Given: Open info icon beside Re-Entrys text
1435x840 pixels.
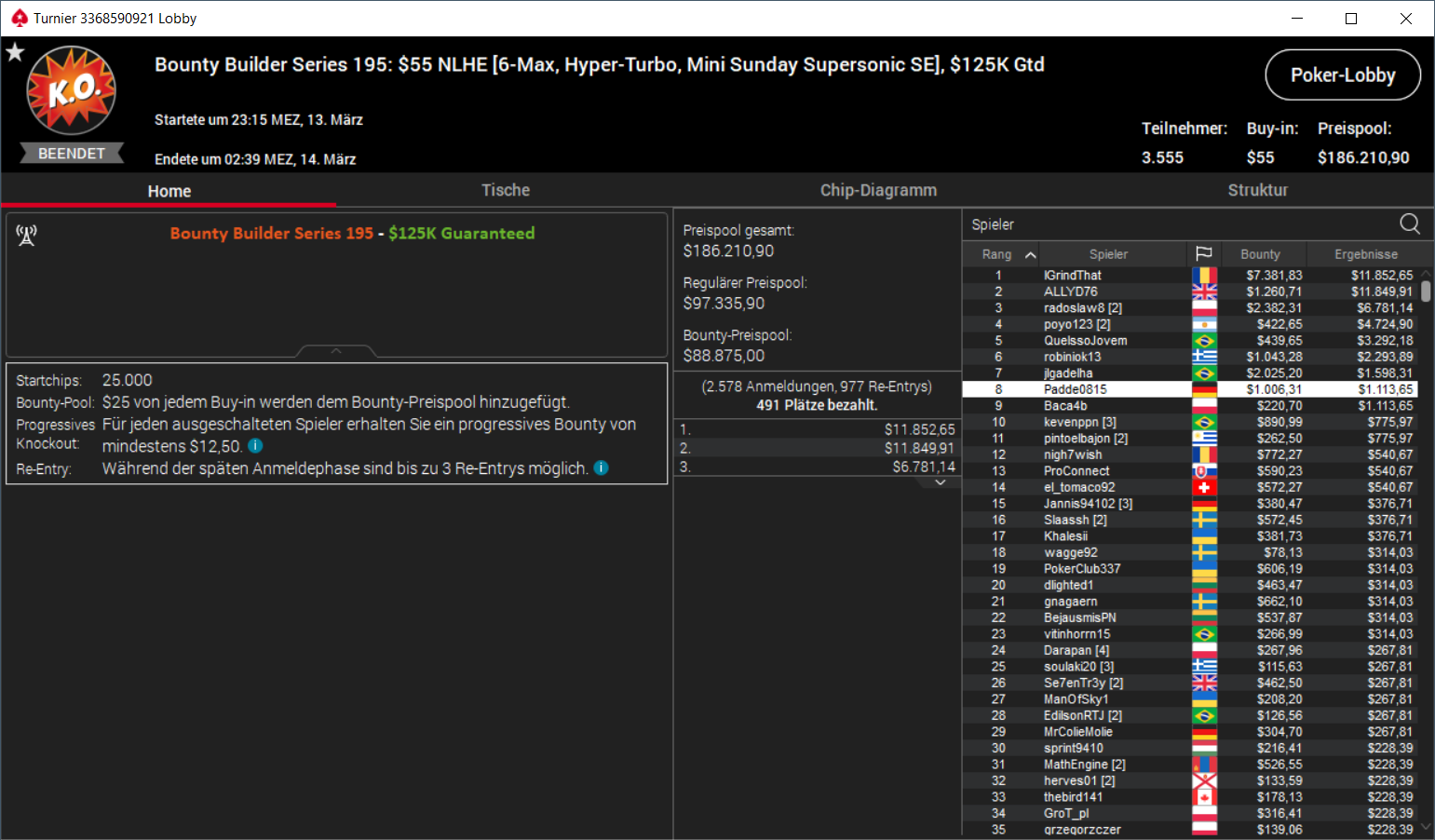Looking at the screenshot, I should (x=602, y=467).
